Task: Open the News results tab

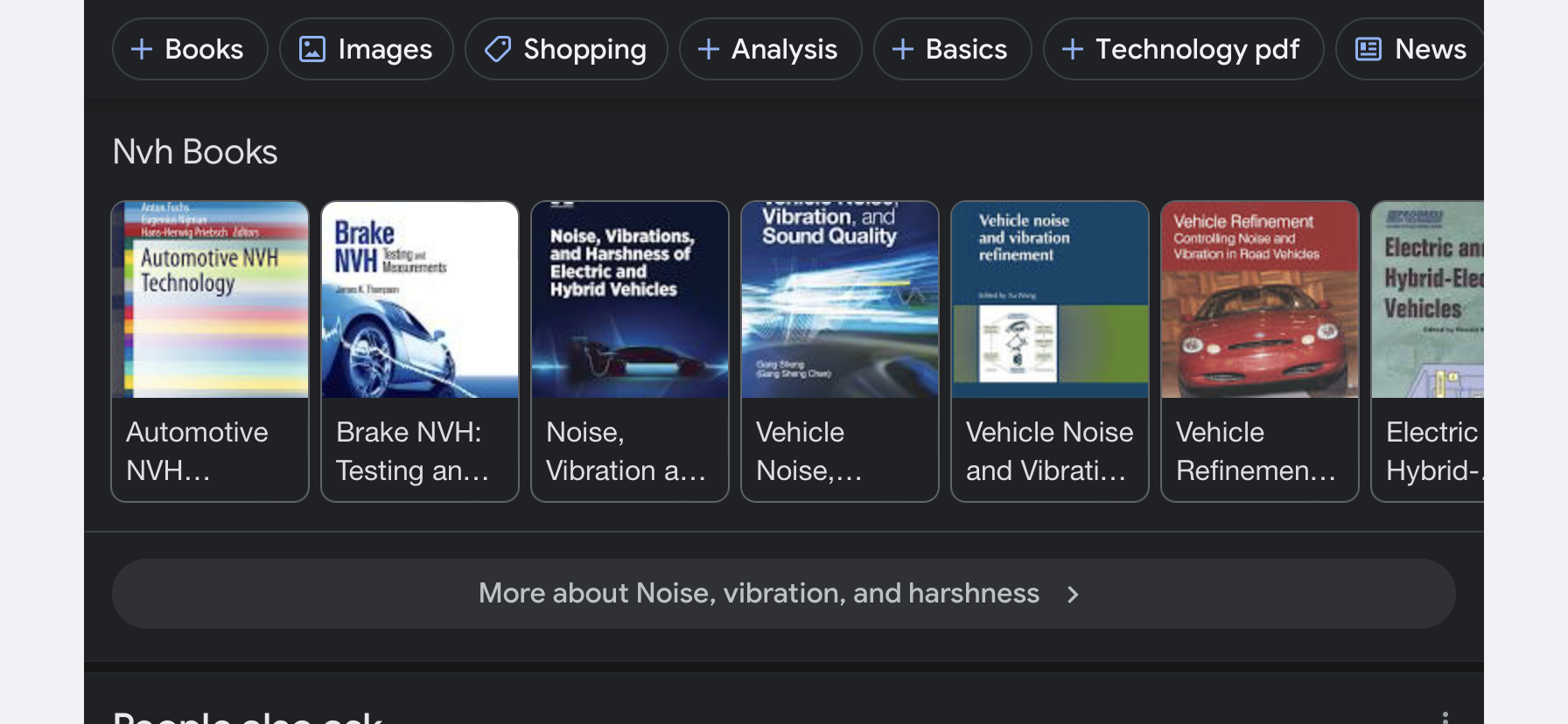Action: pos(1410,49)
